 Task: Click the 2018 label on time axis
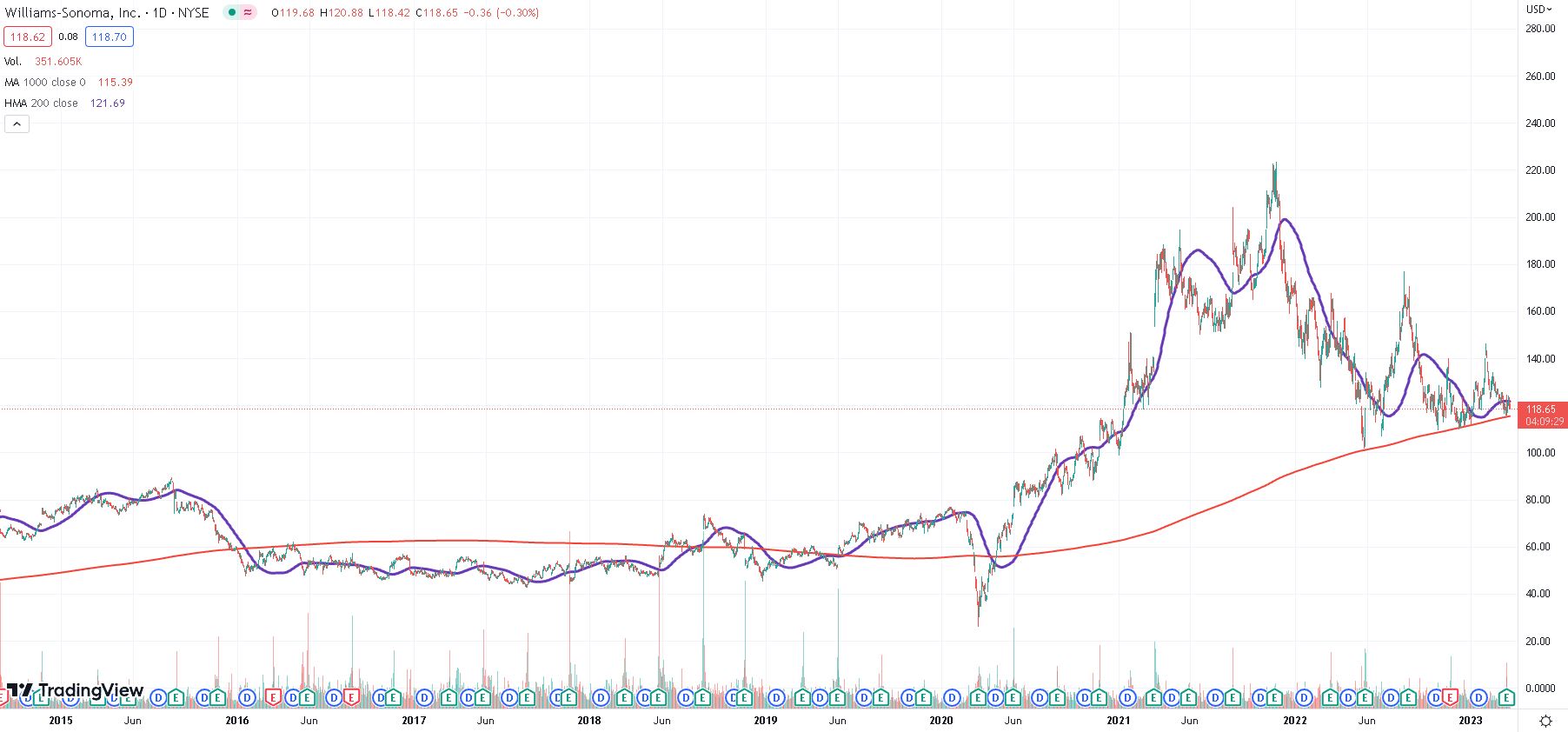(588, 721)
